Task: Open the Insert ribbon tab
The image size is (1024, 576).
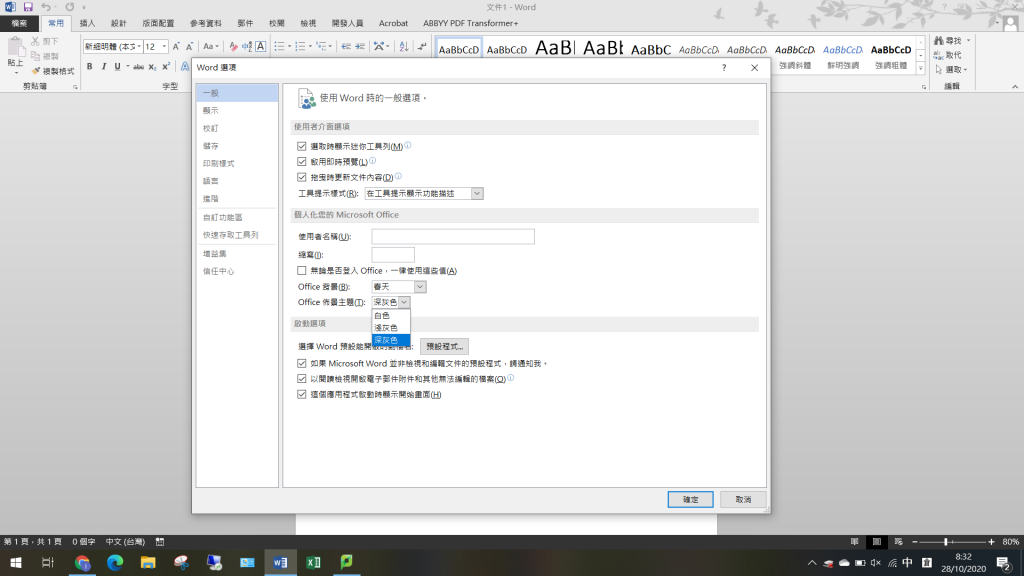Action: (x=88, y=24)
